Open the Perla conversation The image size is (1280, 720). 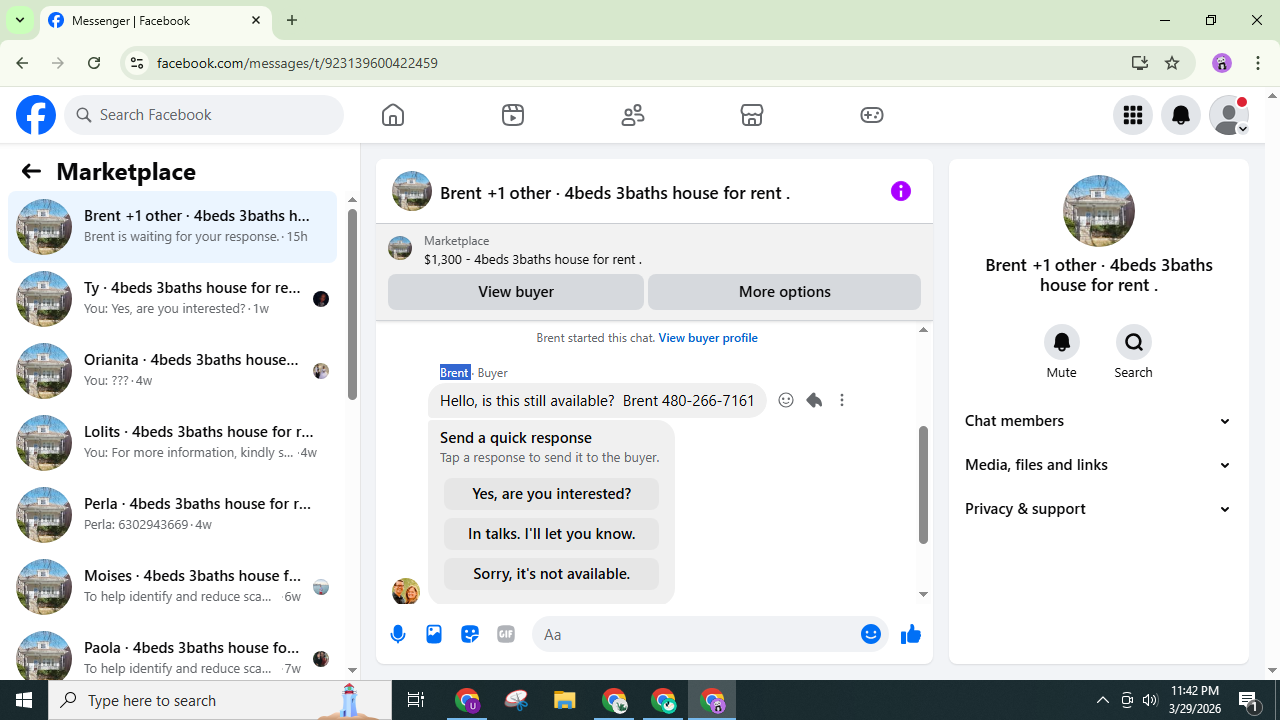(172, 514)
